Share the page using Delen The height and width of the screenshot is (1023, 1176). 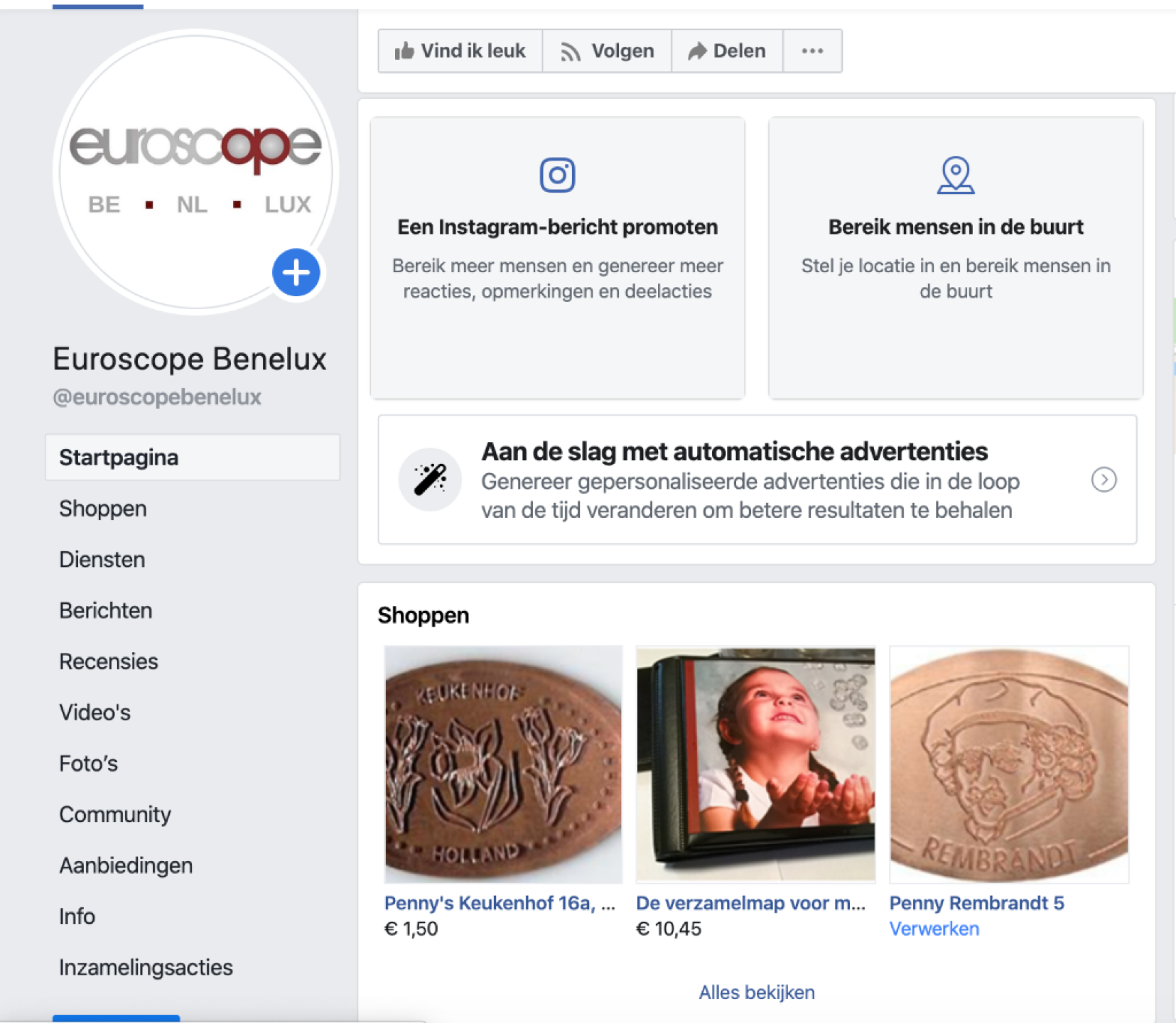tap(727, 51)
